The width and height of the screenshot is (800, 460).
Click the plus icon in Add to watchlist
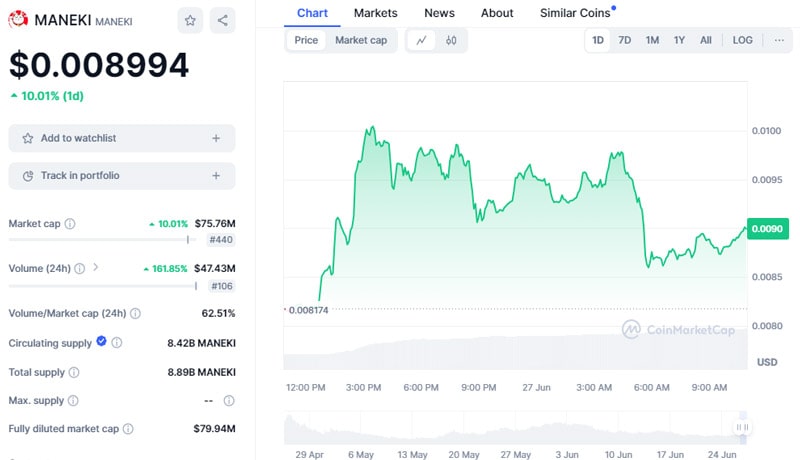point(216,138)
